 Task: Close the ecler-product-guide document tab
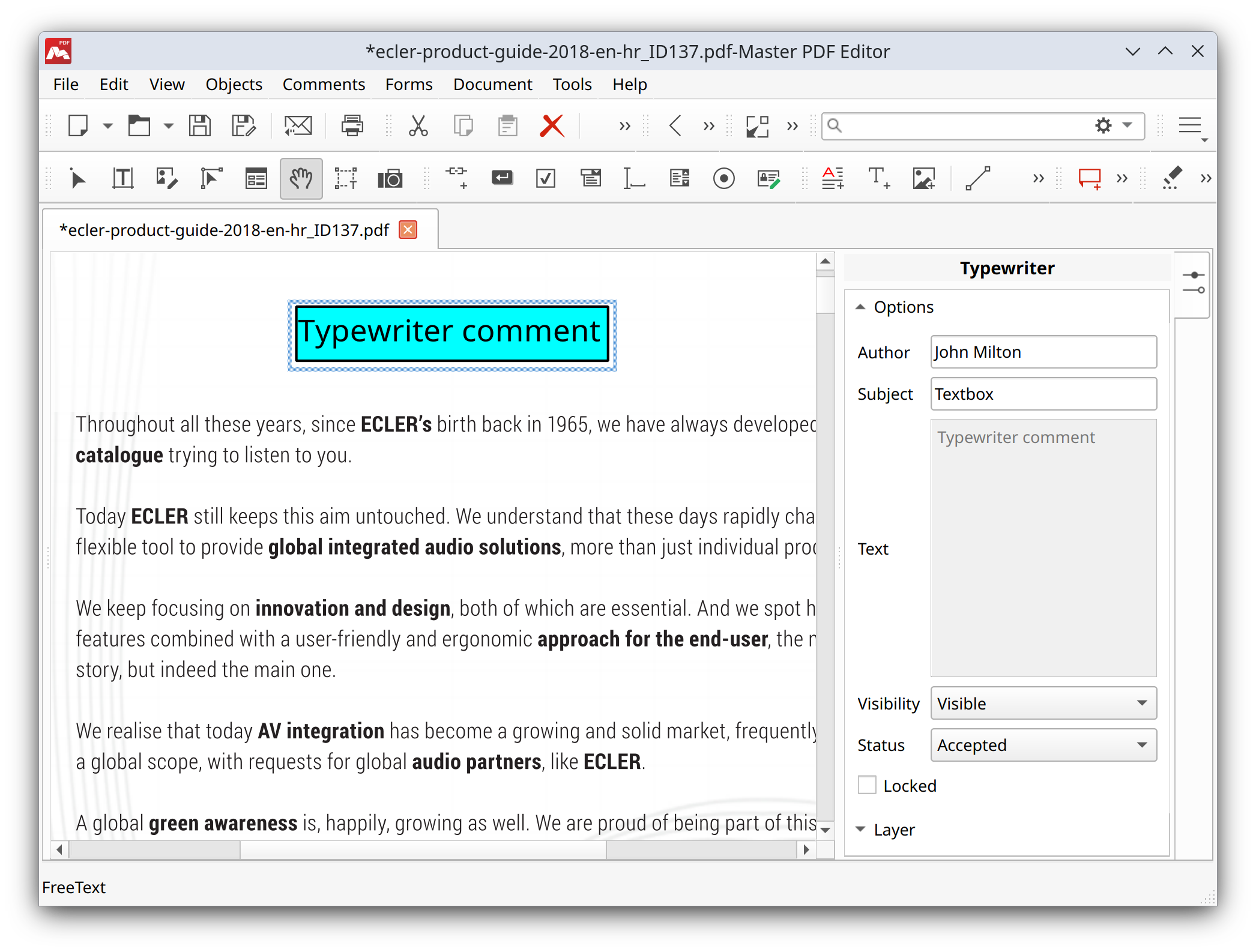pos(407,229)
